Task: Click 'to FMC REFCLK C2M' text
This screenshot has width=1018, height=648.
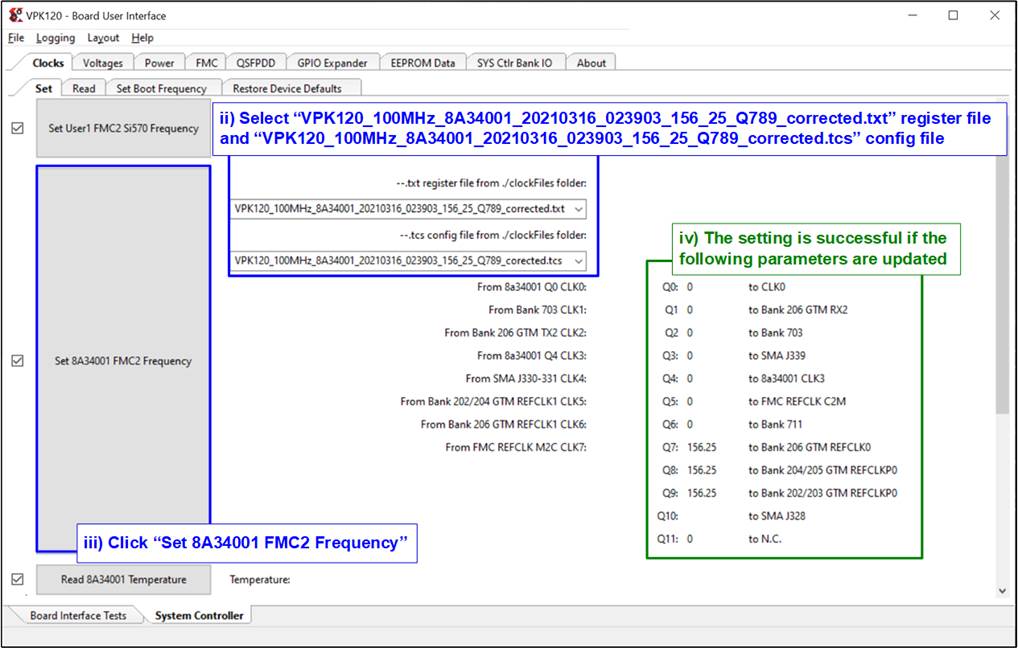Action: pos(797,401)
